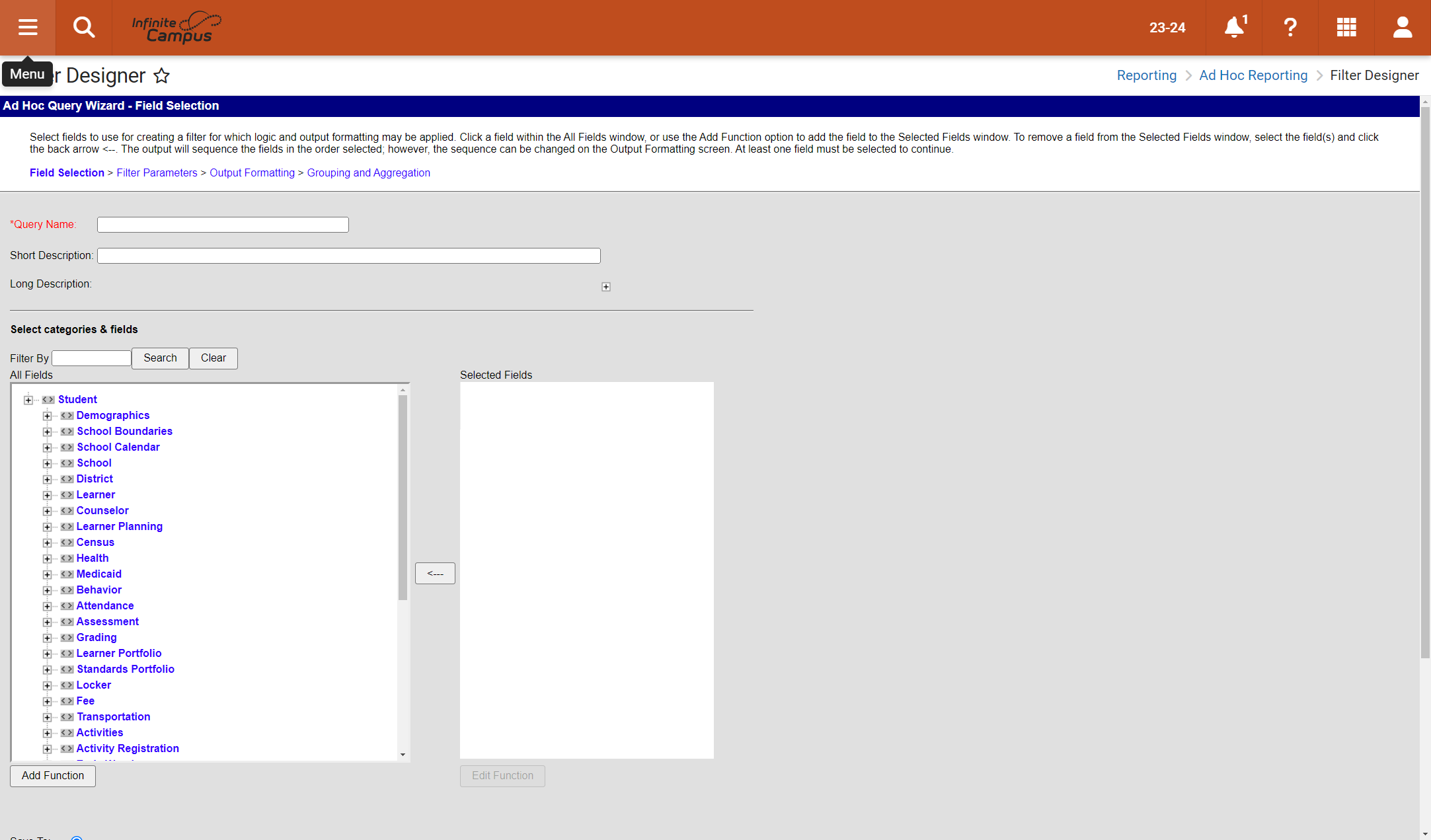Click the Grading folder icon
This screenshot has width=1431, height=840.
click(67, 638)
